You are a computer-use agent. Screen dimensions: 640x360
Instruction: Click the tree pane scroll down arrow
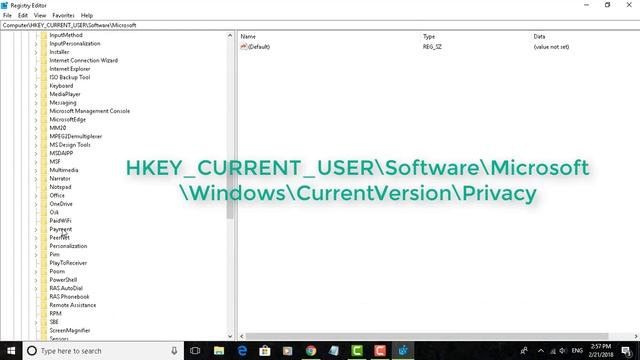pos(230,336)
